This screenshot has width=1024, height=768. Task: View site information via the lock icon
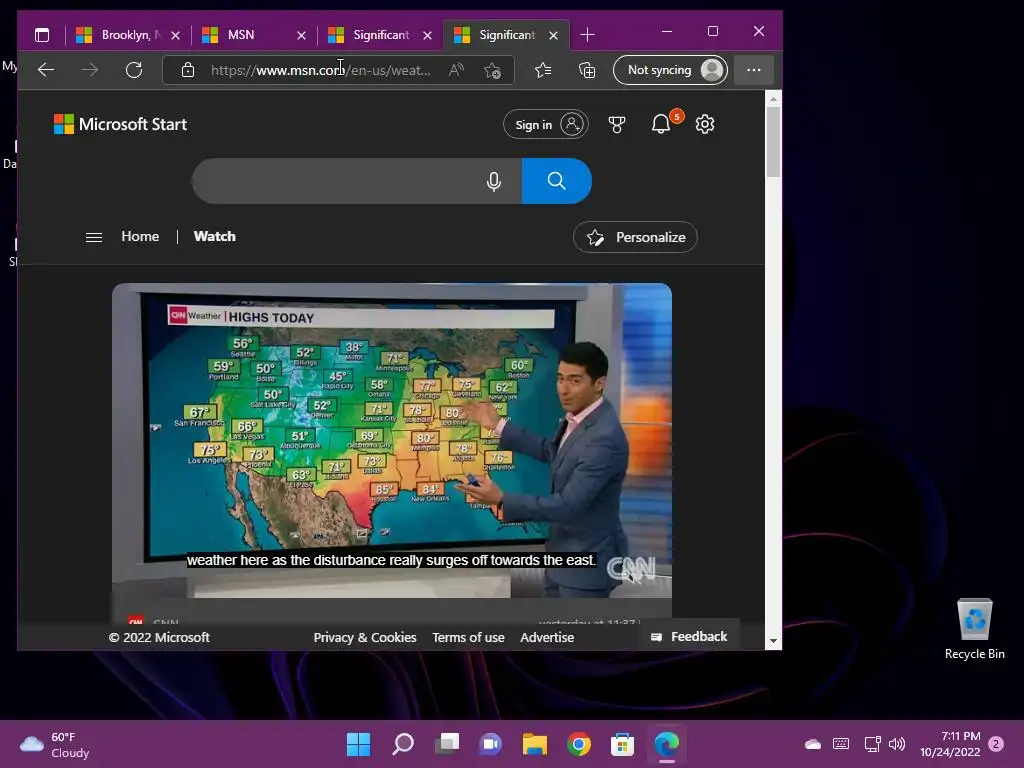[x=187, y=70]
